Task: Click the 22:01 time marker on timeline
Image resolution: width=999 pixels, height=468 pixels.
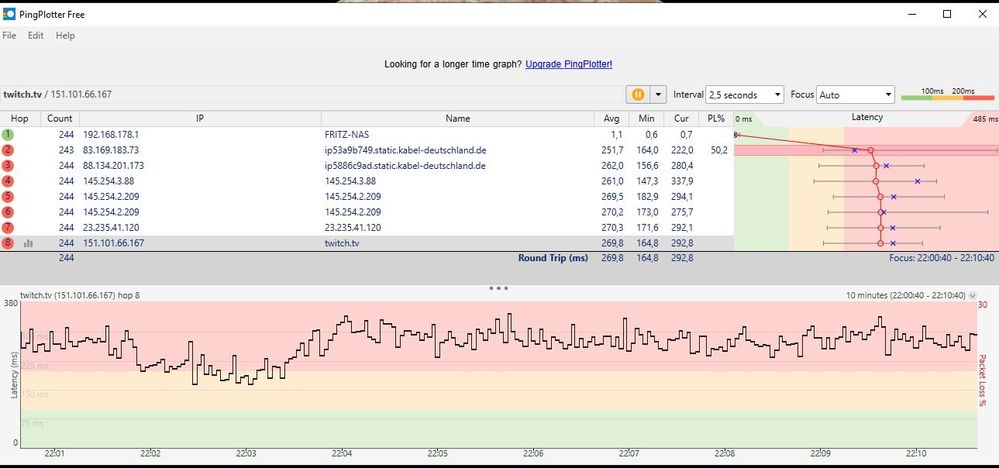Action: pyautogui.click(x=54, y=454)
